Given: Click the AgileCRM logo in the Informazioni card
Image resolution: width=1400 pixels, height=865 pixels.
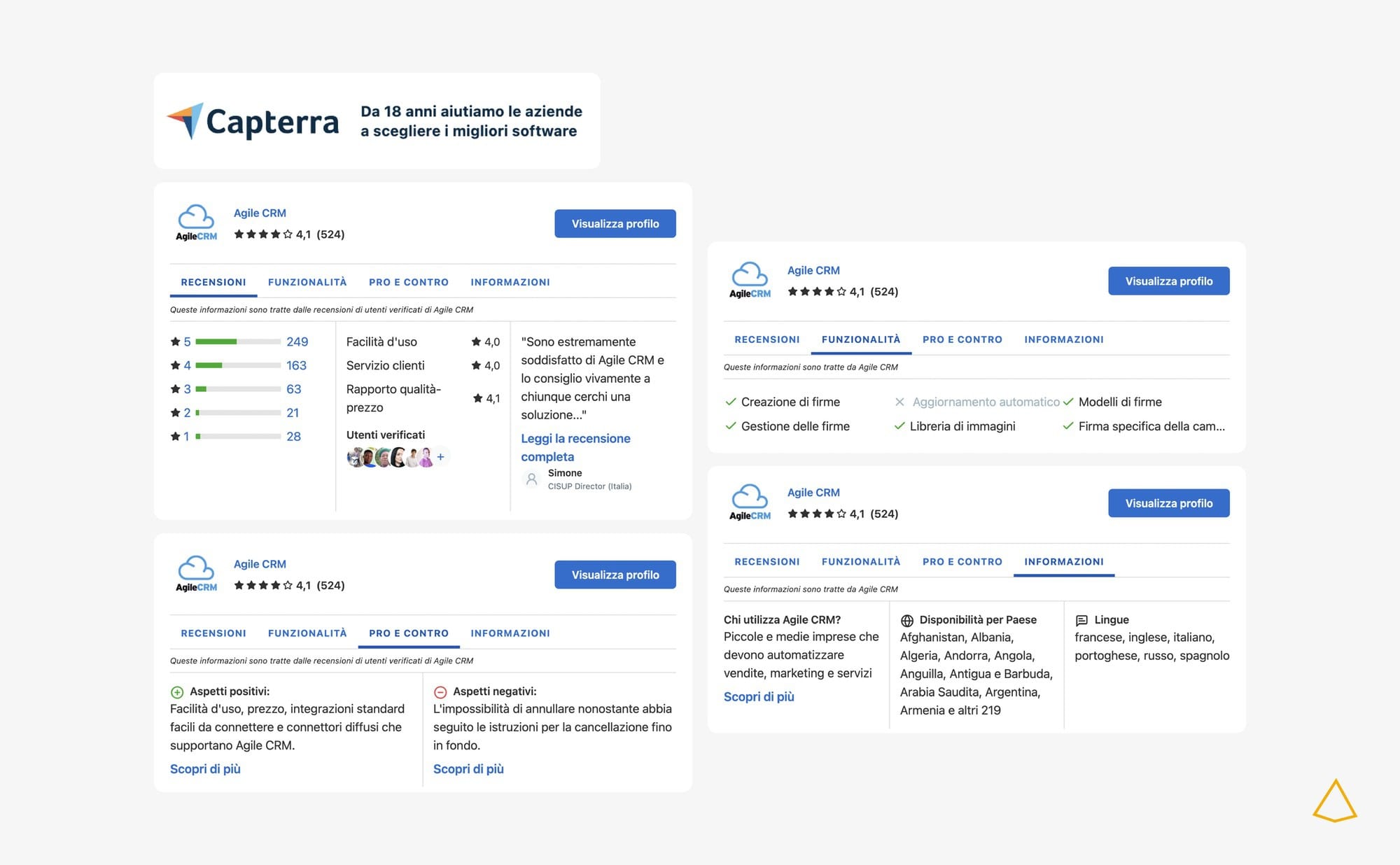Looking at the screenshot, I should [x=750, y=502].
